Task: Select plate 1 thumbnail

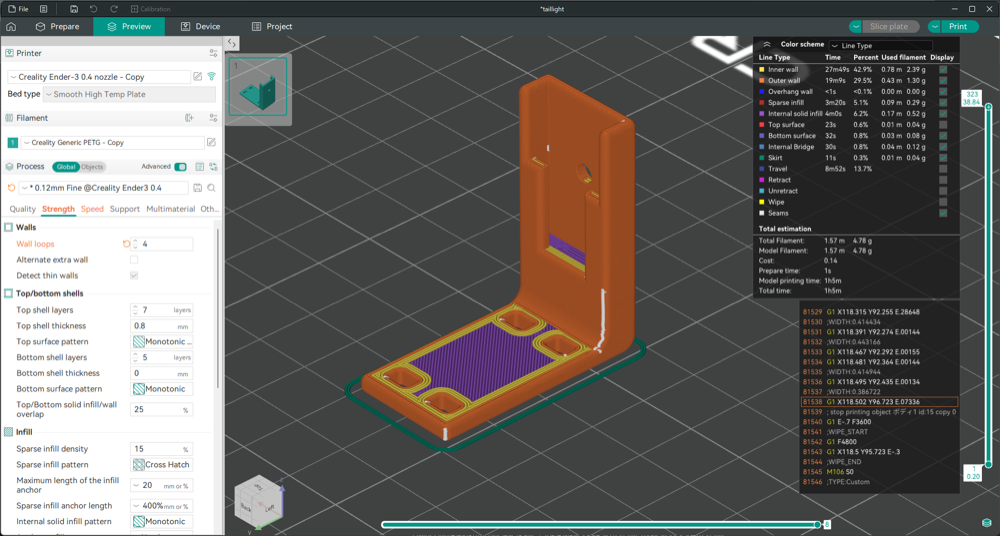Action: (258, 88)
